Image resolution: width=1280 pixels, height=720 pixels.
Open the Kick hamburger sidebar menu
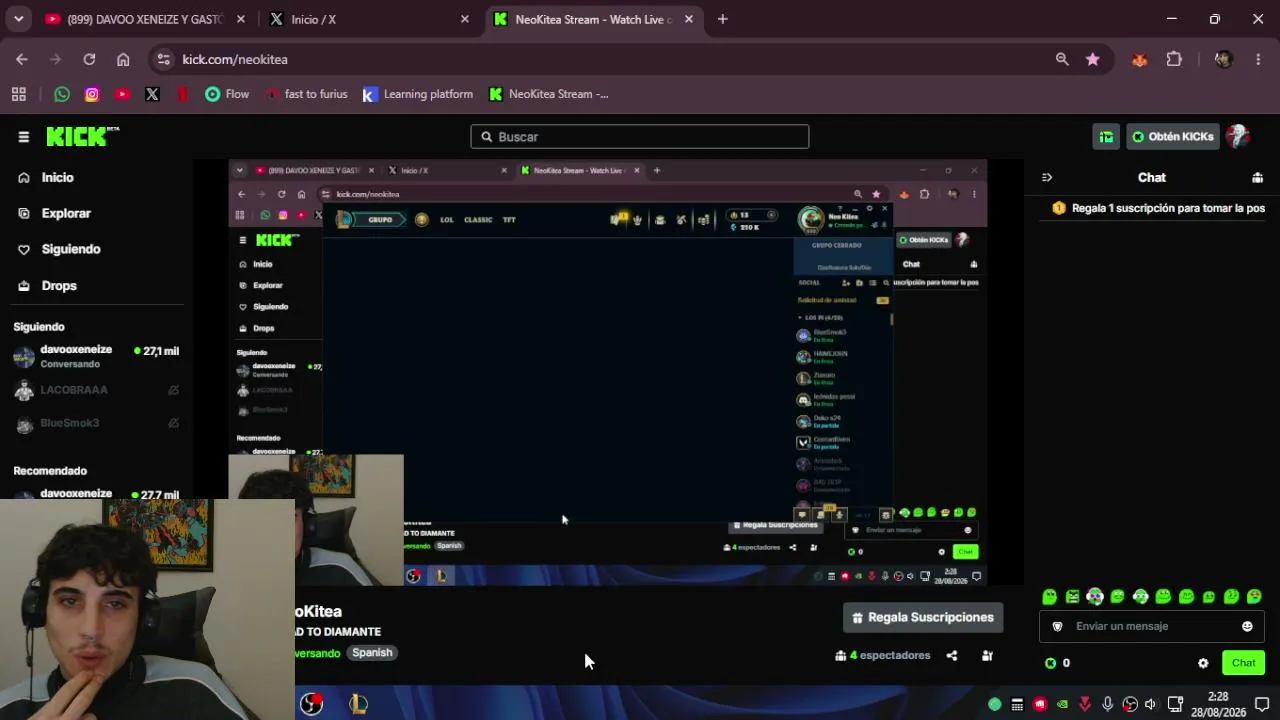coord(24,137)
